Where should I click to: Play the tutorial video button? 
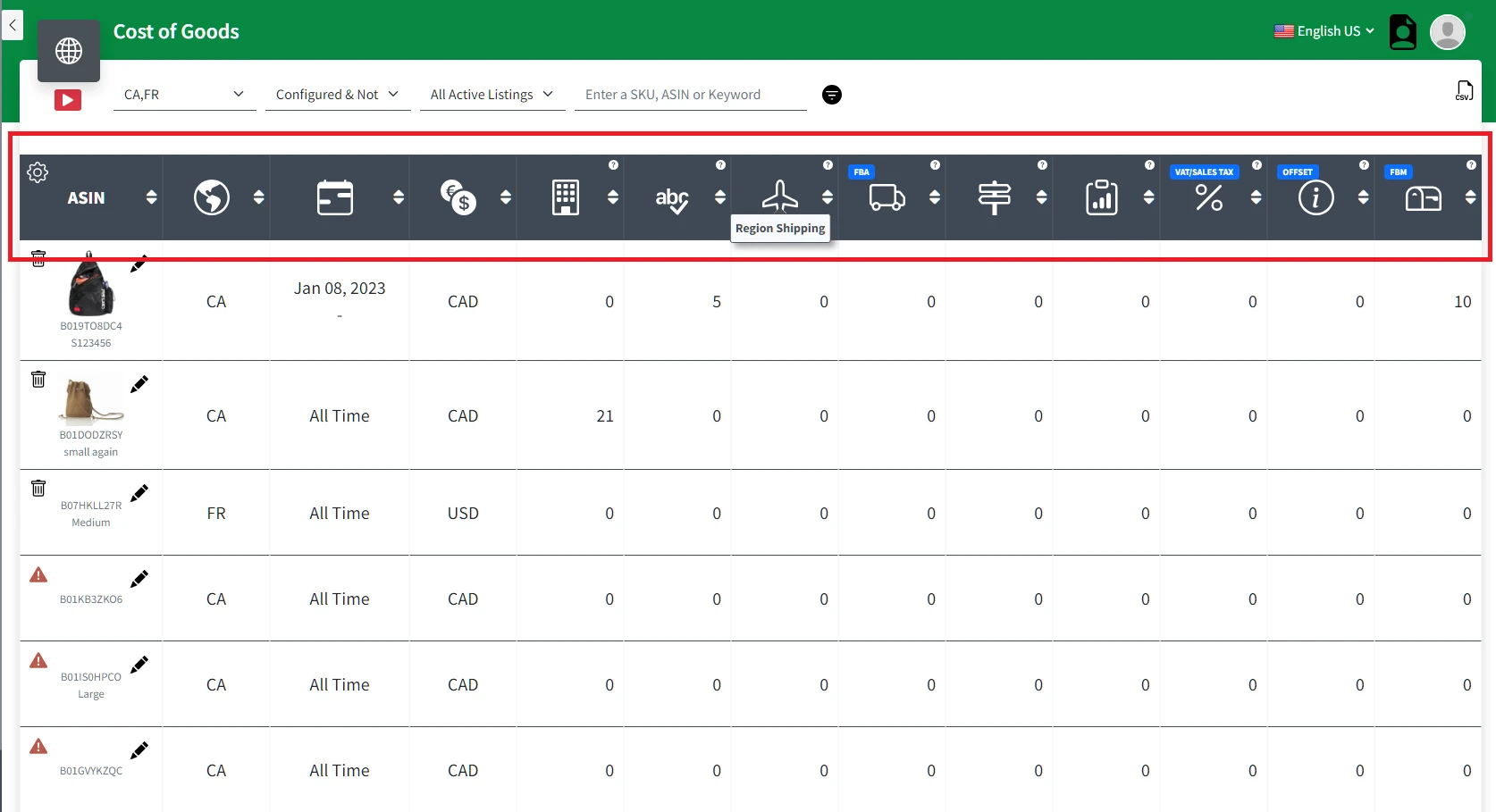68,100
